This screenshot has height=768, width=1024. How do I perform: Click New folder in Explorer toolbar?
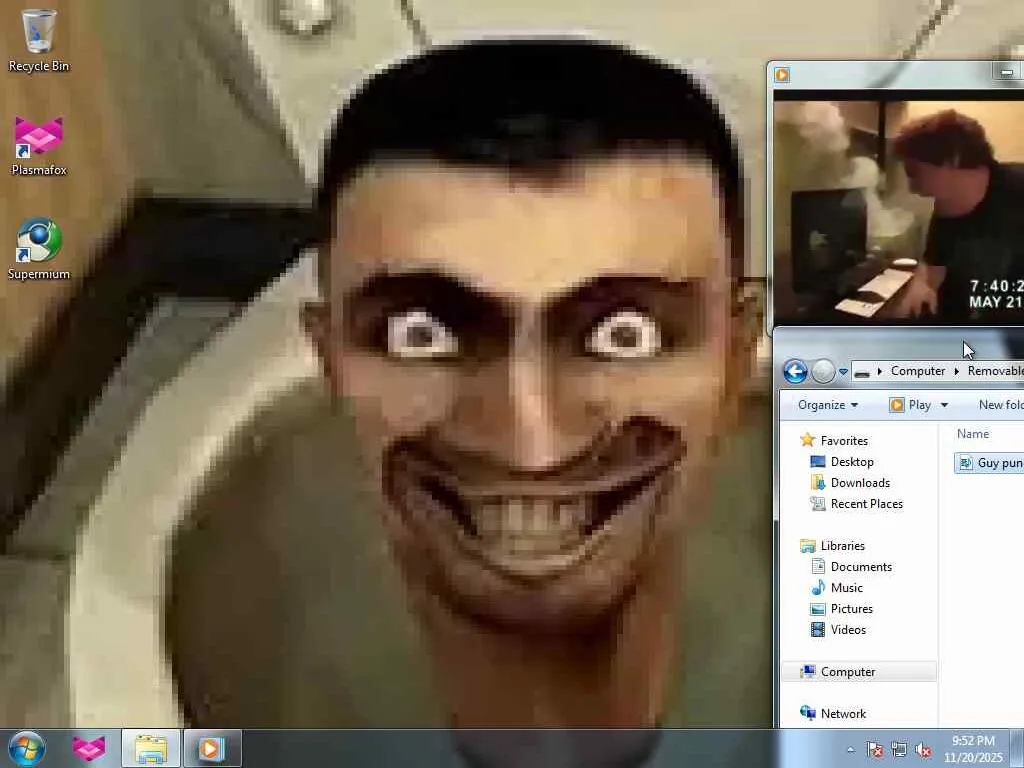1000,405
